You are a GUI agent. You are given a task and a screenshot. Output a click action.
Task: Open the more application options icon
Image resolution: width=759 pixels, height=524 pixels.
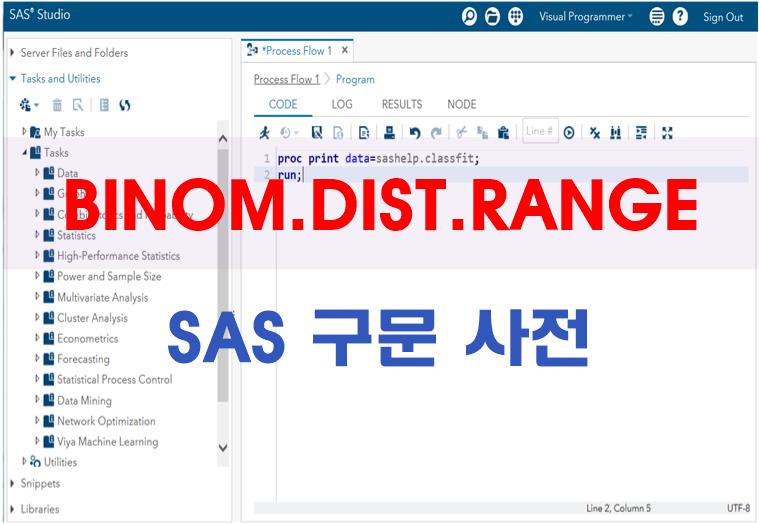click(656, 17)
